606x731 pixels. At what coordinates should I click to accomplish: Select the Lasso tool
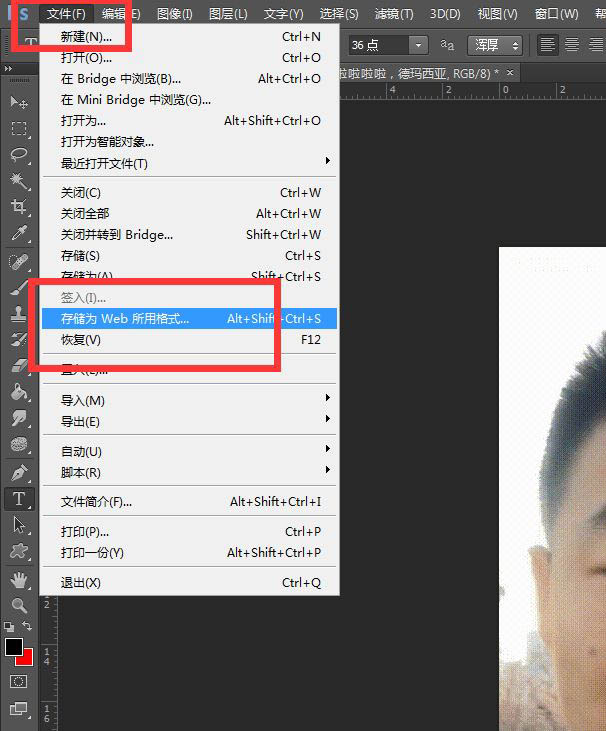point(19,154)
